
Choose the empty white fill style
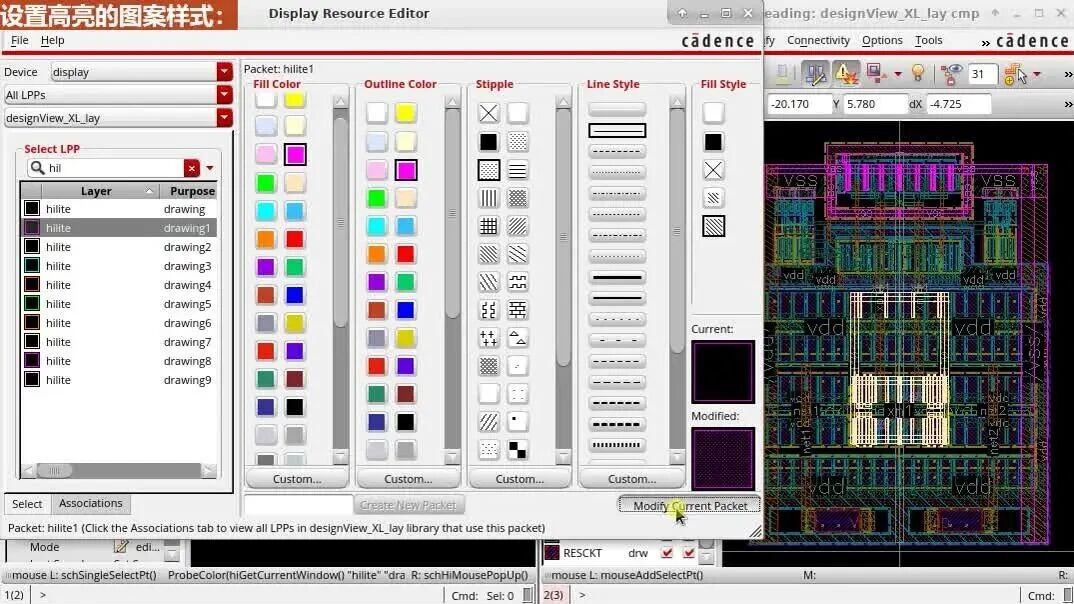713,113
